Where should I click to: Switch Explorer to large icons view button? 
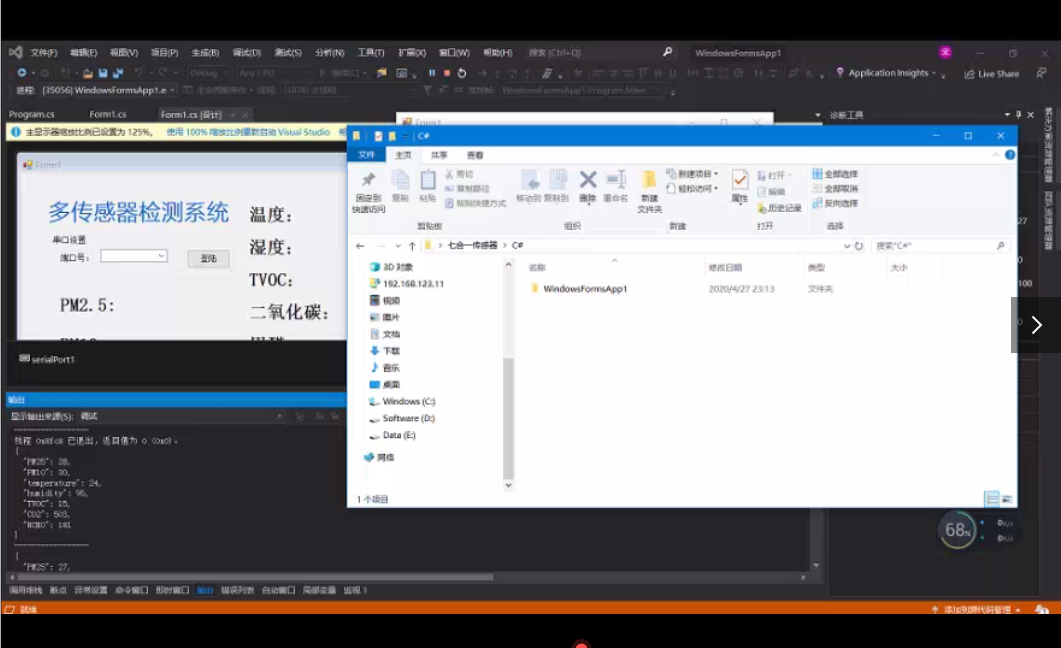point(1007,499)
